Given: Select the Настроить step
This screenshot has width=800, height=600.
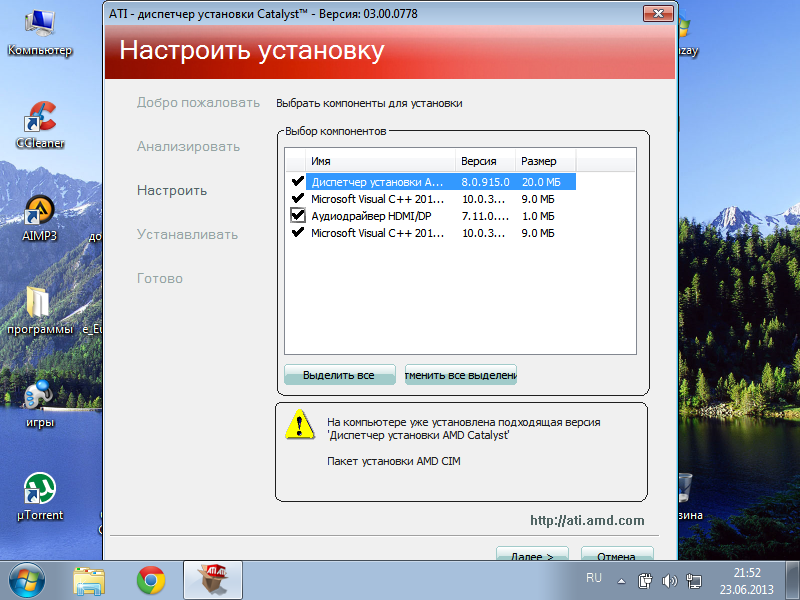Looking at the screenshot, I should (172, 190).
